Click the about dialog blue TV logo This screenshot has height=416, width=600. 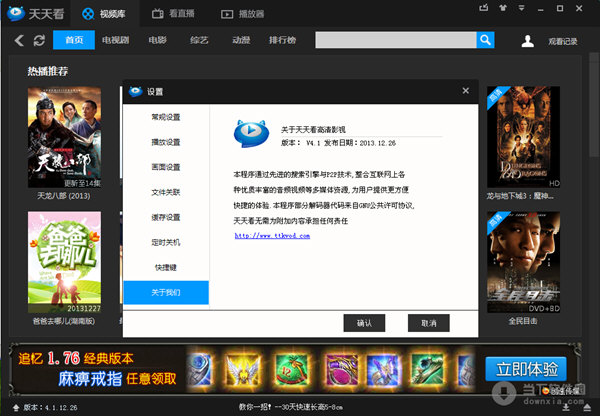[250, 133]
